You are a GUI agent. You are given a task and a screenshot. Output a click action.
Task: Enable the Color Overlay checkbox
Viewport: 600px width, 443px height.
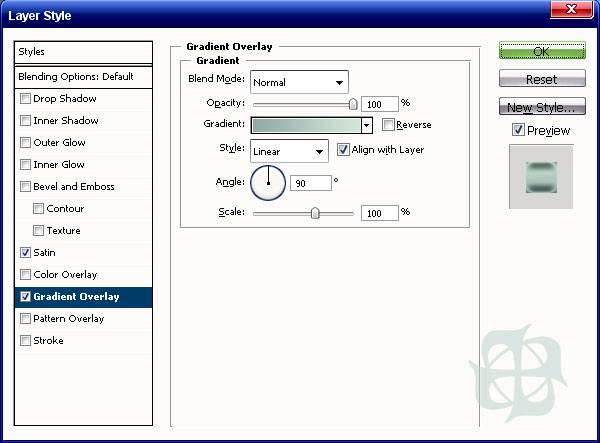[25, 275]
